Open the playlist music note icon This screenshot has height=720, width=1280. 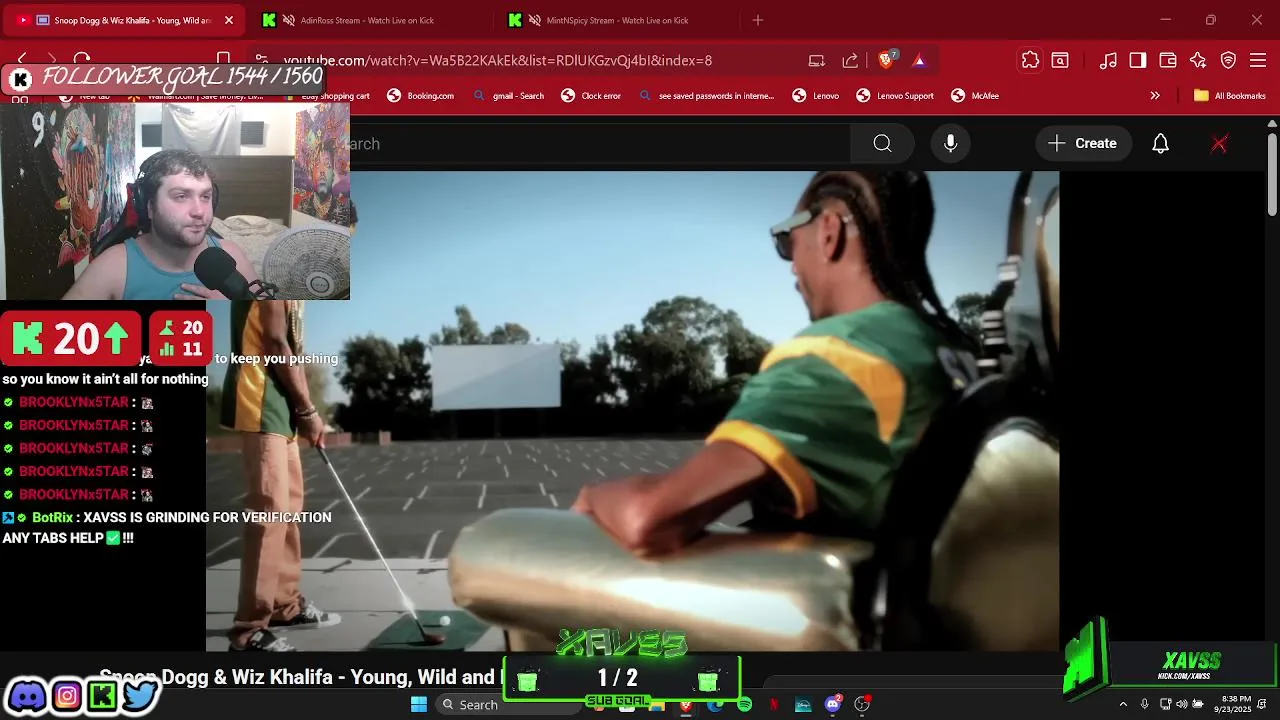(1108, 60)
